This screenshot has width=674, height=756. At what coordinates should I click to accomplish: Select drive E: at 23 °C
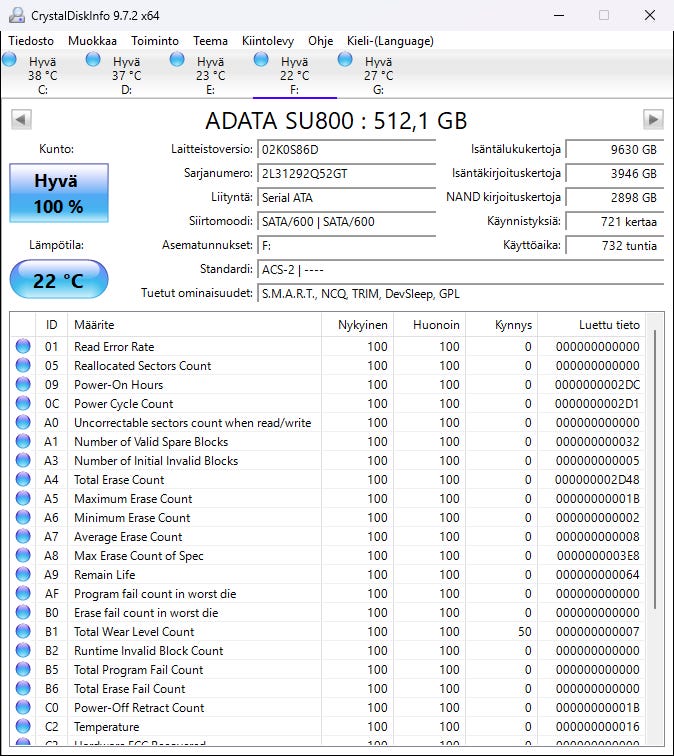coord(178,60)
